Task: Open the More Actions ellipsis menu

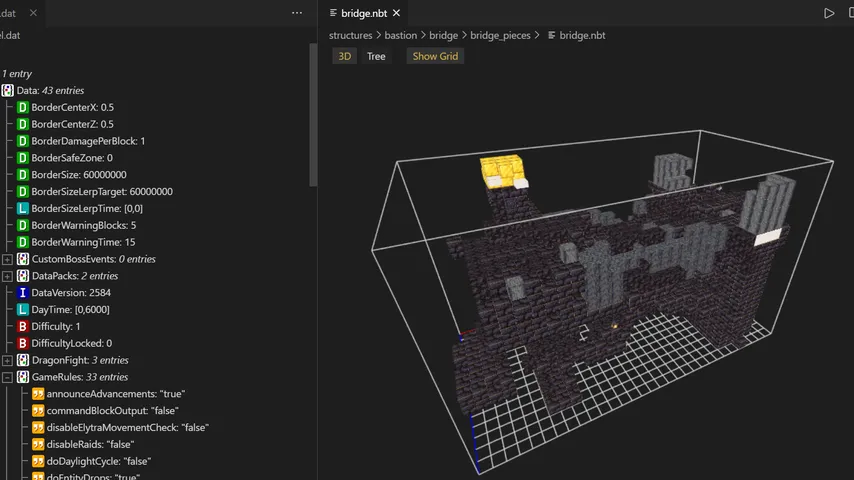Action: click(297, 13)
